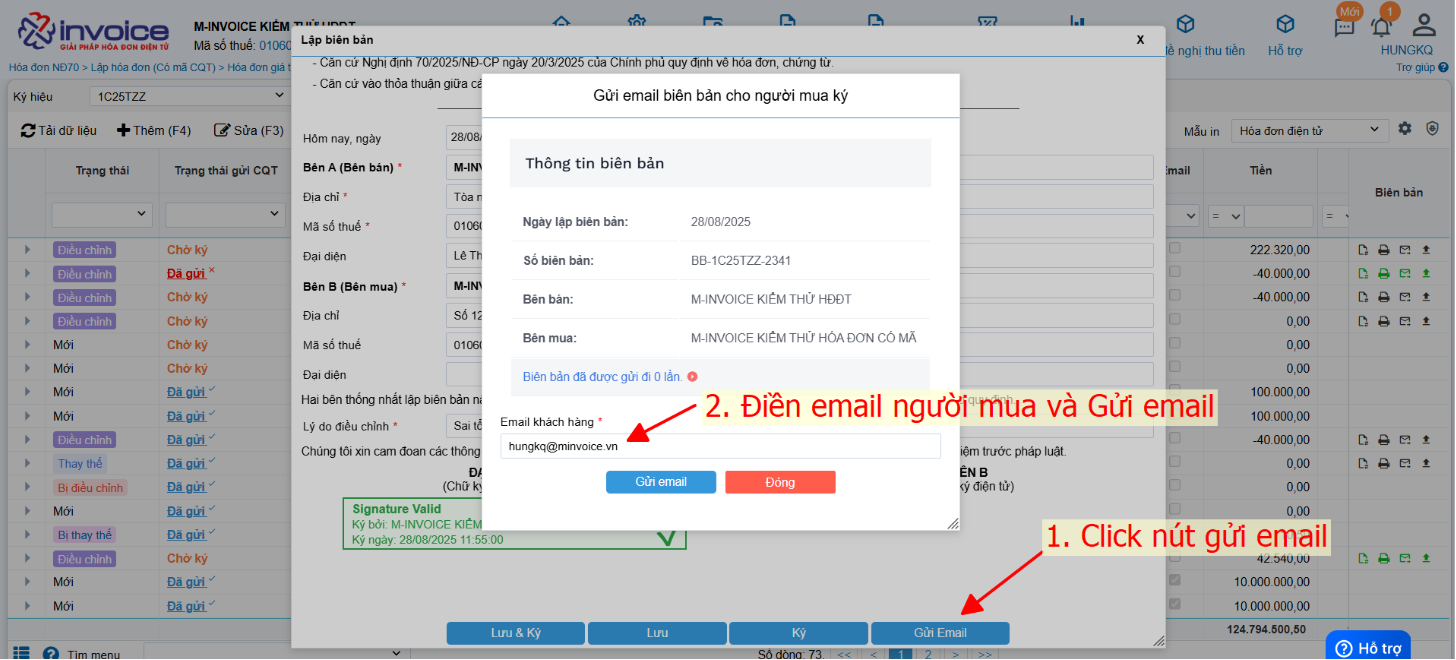This screenshot has width=1456, height=660.
Task: Click the blue Gửi email button in popup
Action: point(661,482)
